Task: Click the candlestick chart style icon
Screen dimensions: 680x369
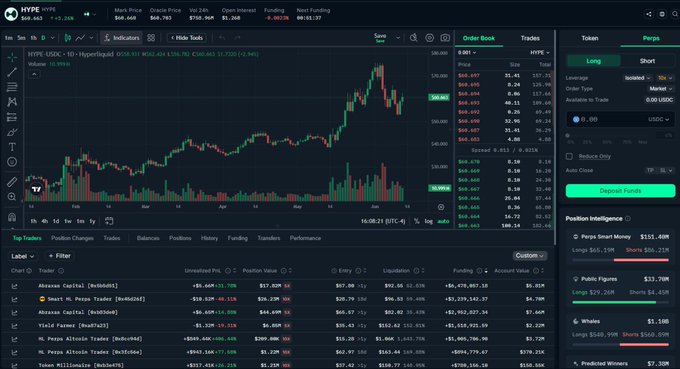Action: point(68,38)
